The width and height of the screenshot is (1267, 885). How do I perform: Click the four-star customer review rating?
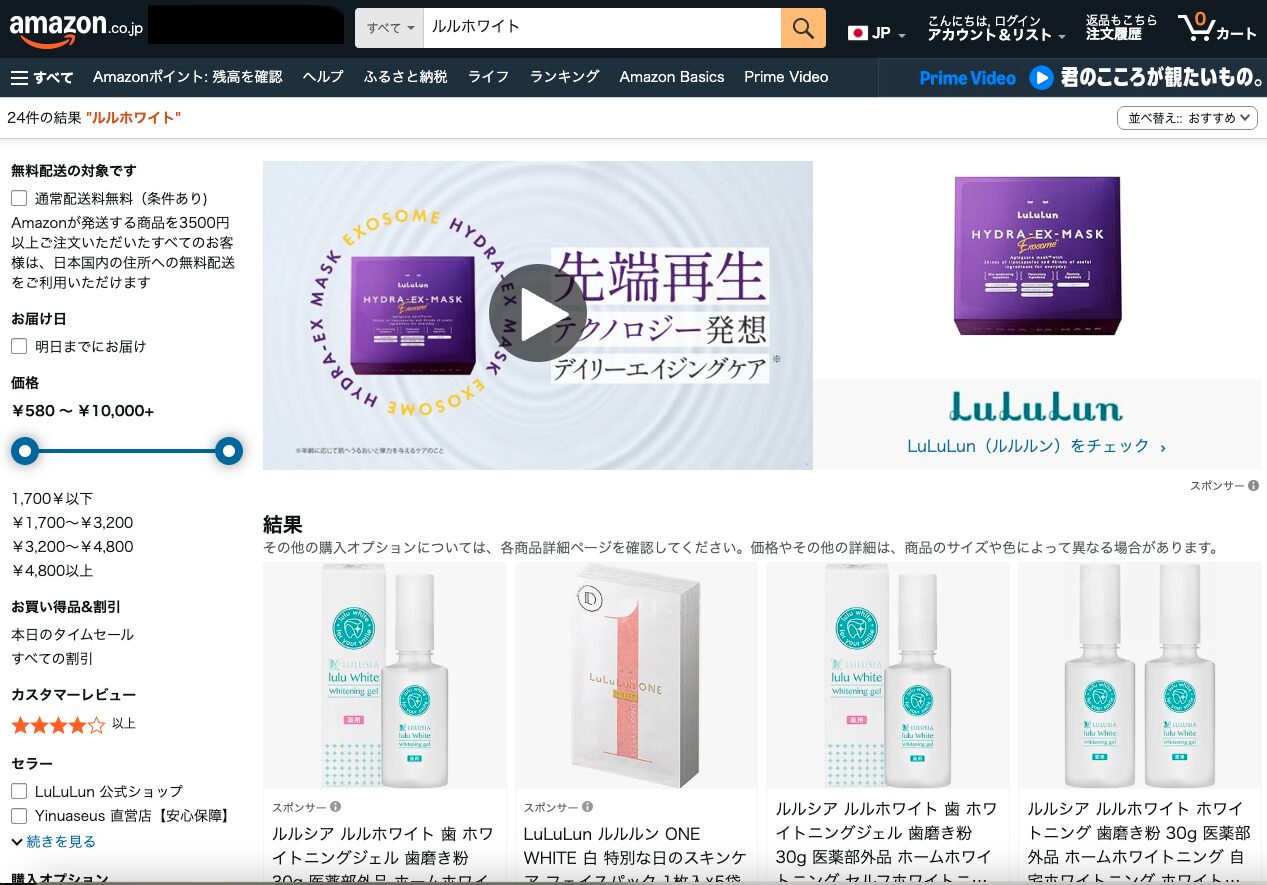(58, 724)
